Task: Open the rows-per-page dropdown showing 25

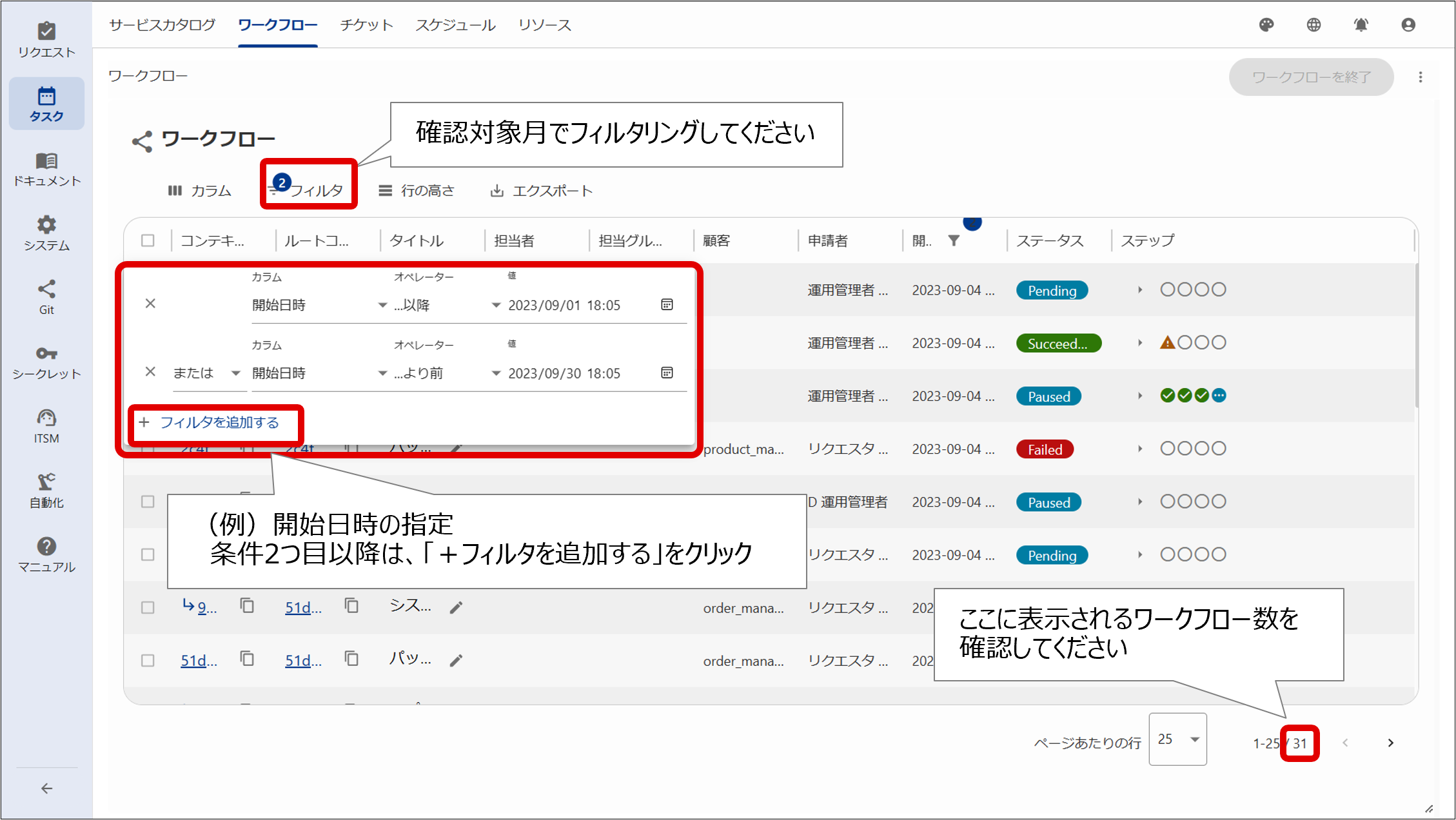Action: click(x=1177, y=739)
